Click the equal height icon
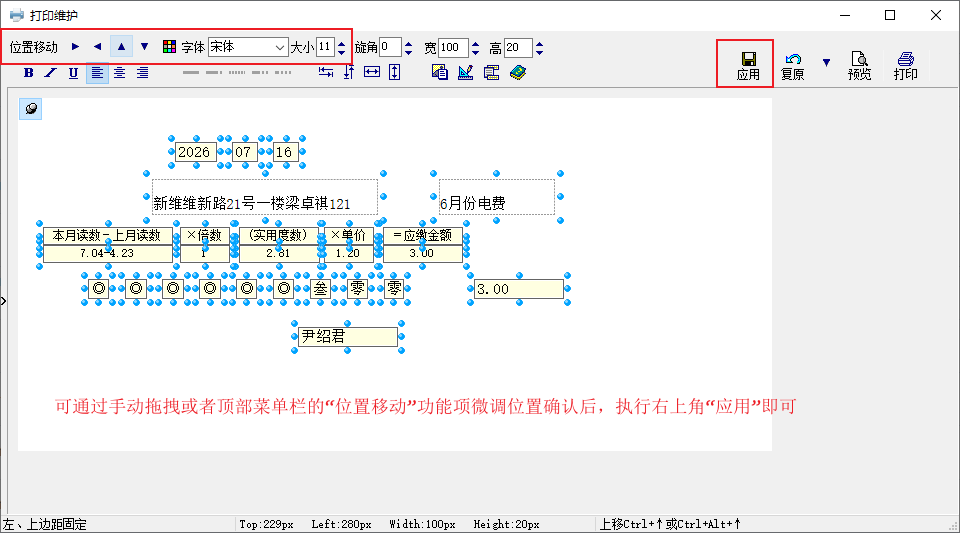 coord(395,72)
